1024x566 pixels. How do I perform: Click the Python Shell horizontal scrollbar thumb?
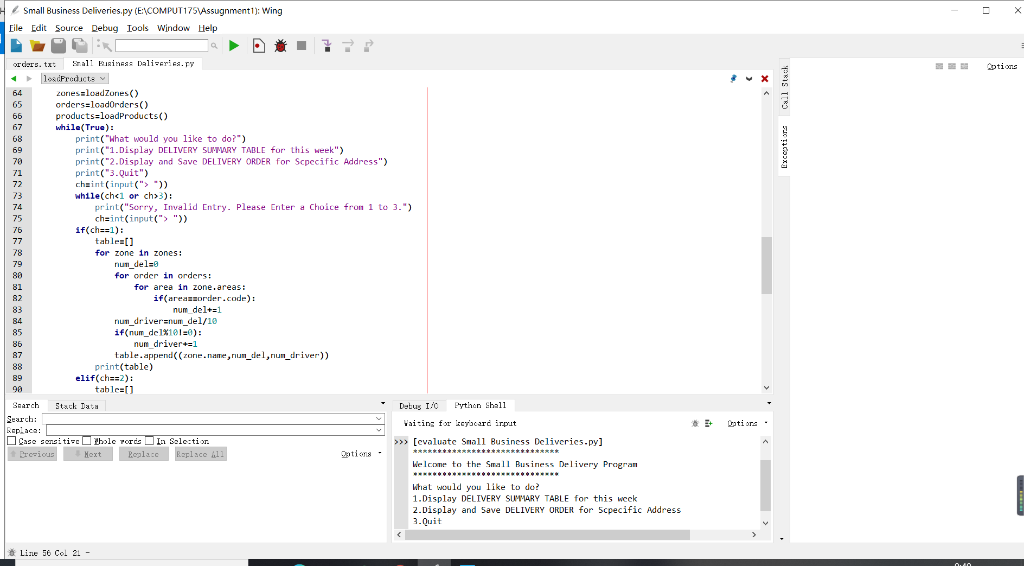[x=547, y=535]
